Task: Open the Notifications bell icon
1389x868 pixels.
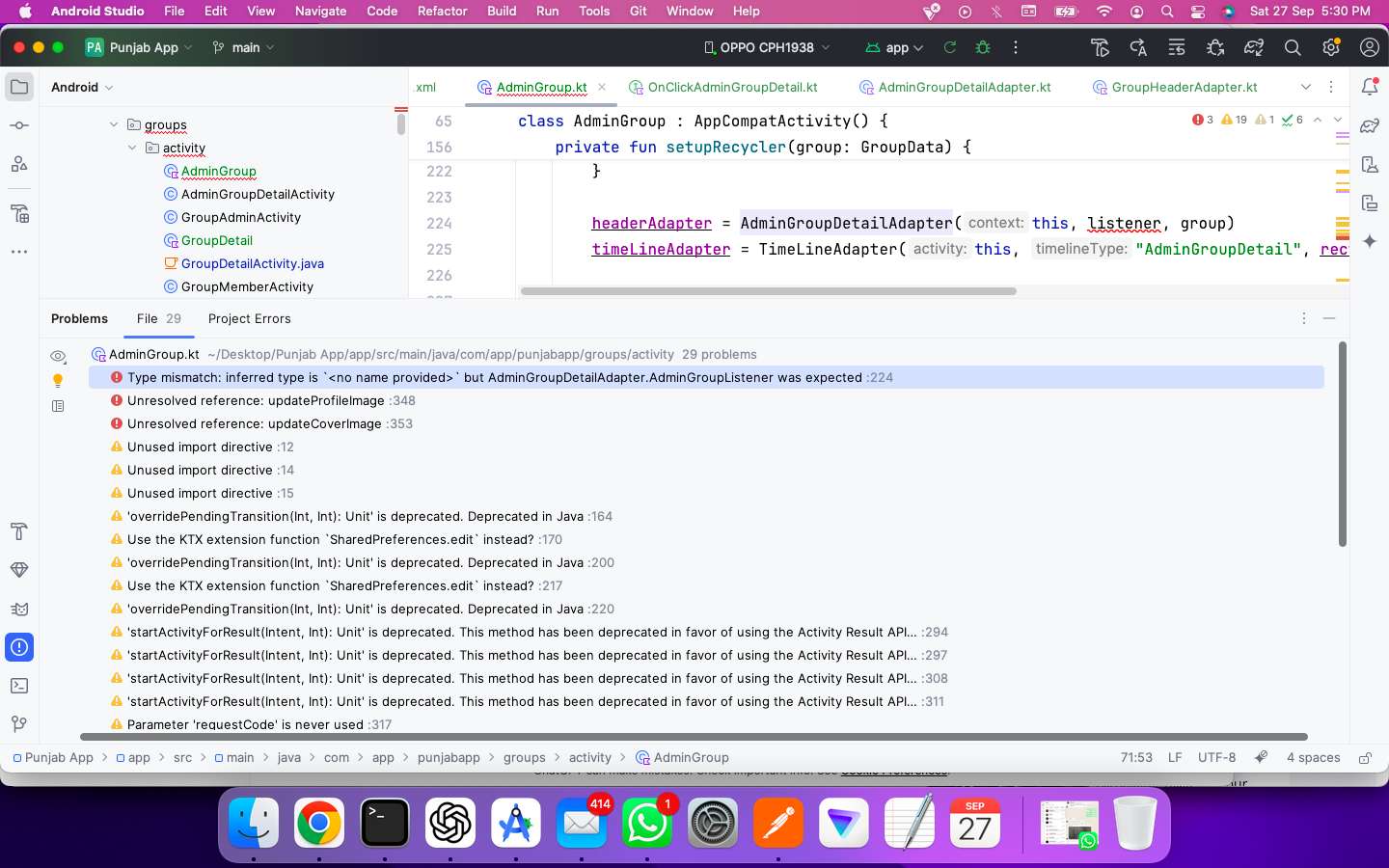Action: click(1370, 87)
